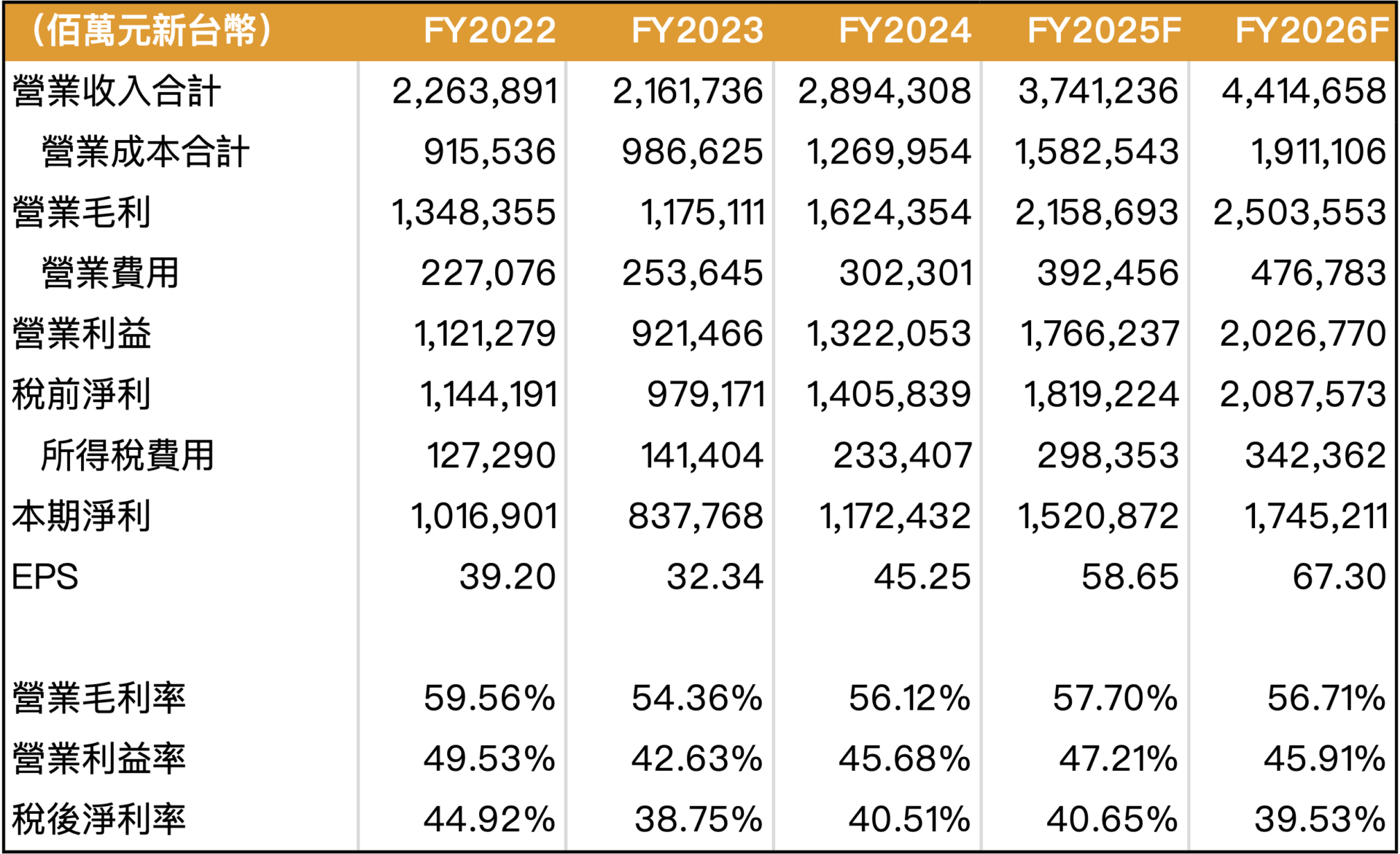Select the FY2024 column header
The height and width of the screenshot is (854, 1400).
pyautogui.click(x=905, y=31)
